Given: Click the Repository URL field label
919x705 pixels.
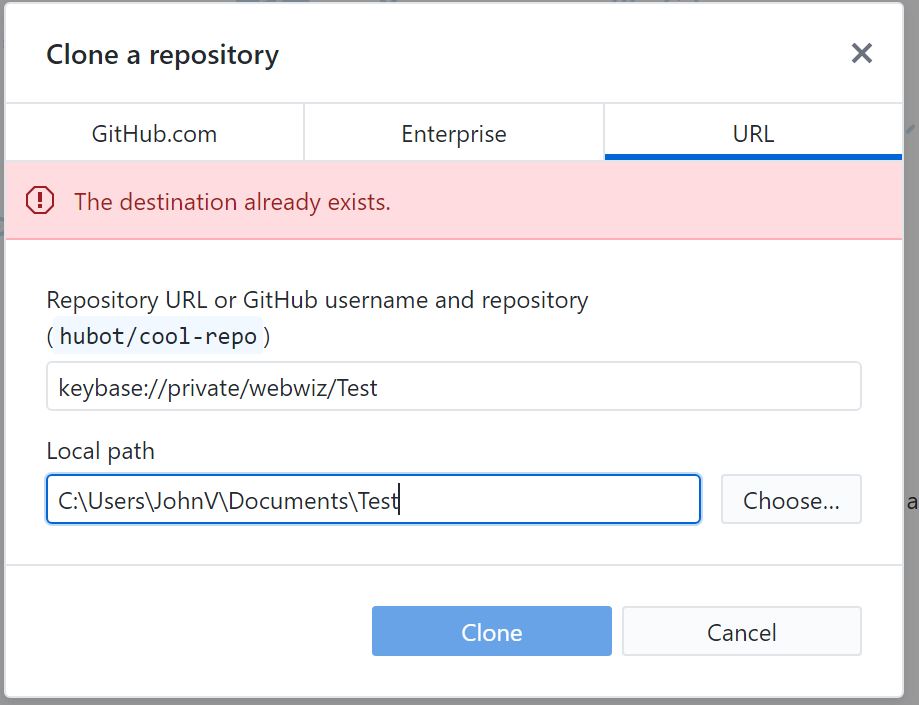Looking at the screenshot, I should pyautogui.click(x=318, y=299).
